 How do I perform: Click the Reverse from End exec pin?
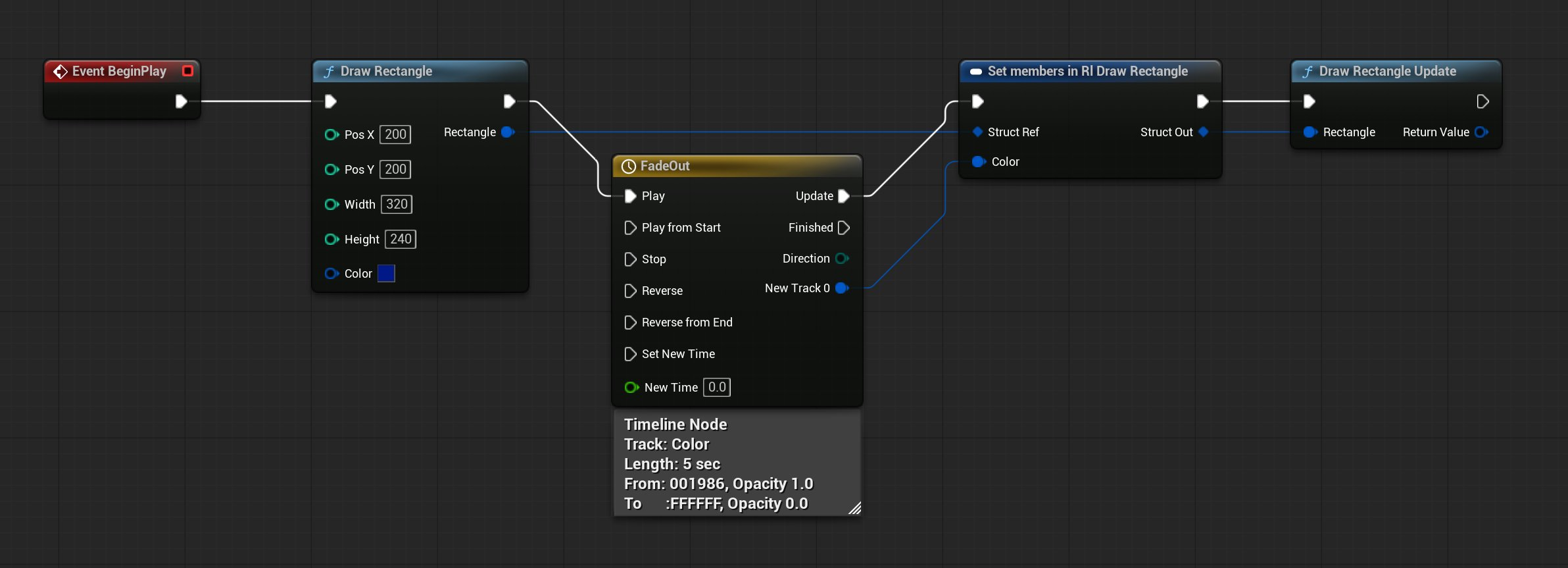(x=630, y=323)
